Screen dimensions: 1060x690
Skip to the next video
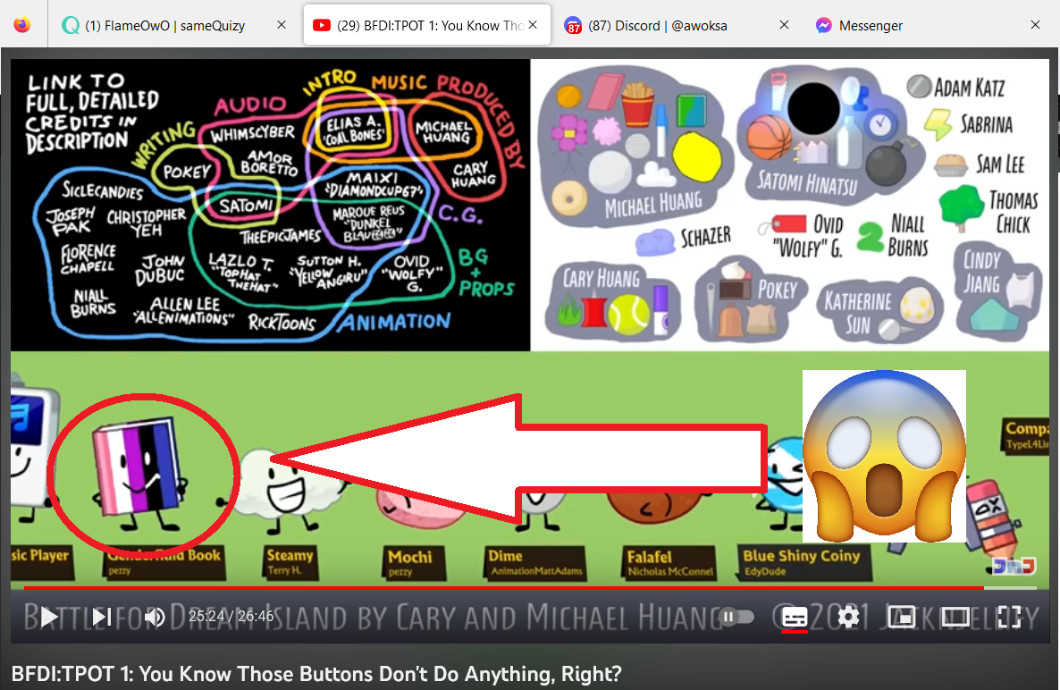click(x=101, y=617)
